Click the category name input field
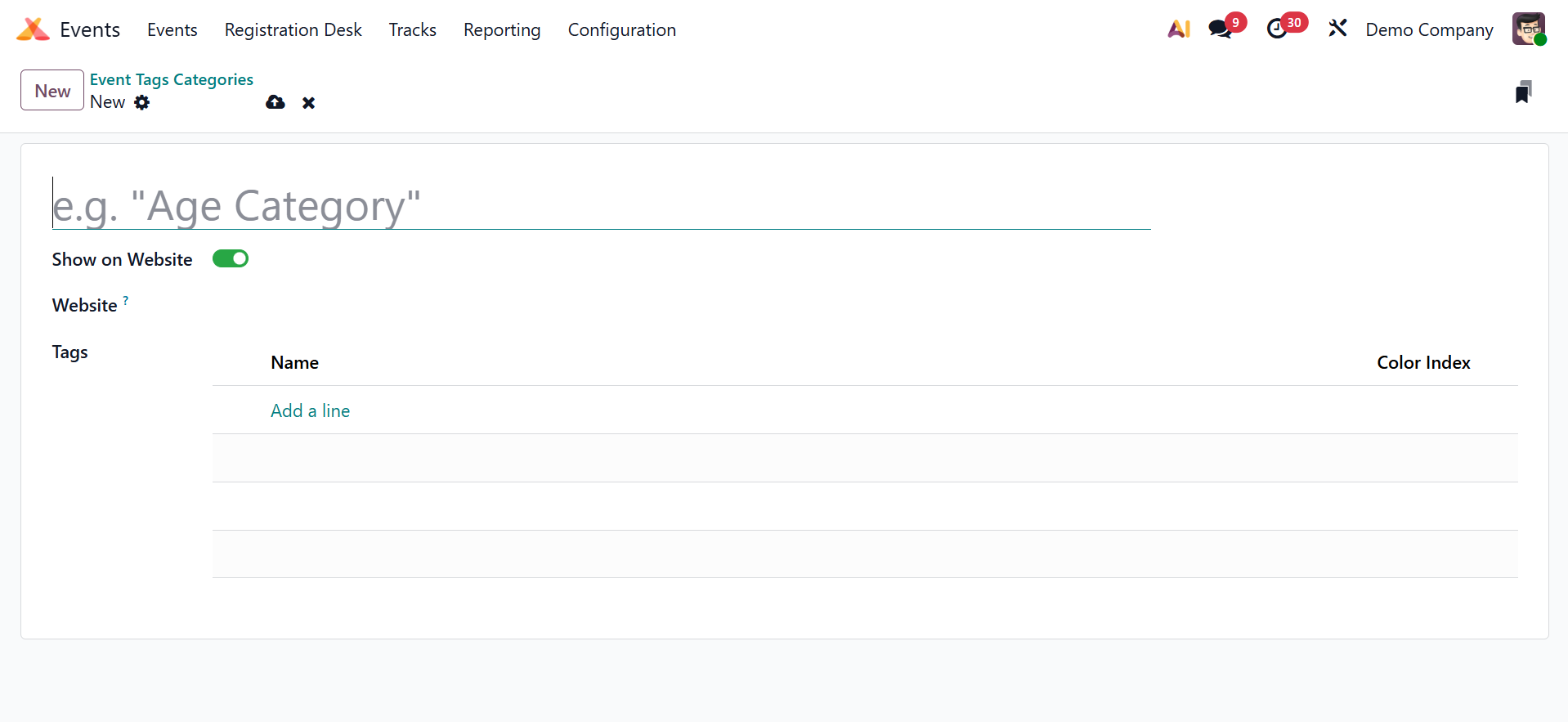 (601, 204)
